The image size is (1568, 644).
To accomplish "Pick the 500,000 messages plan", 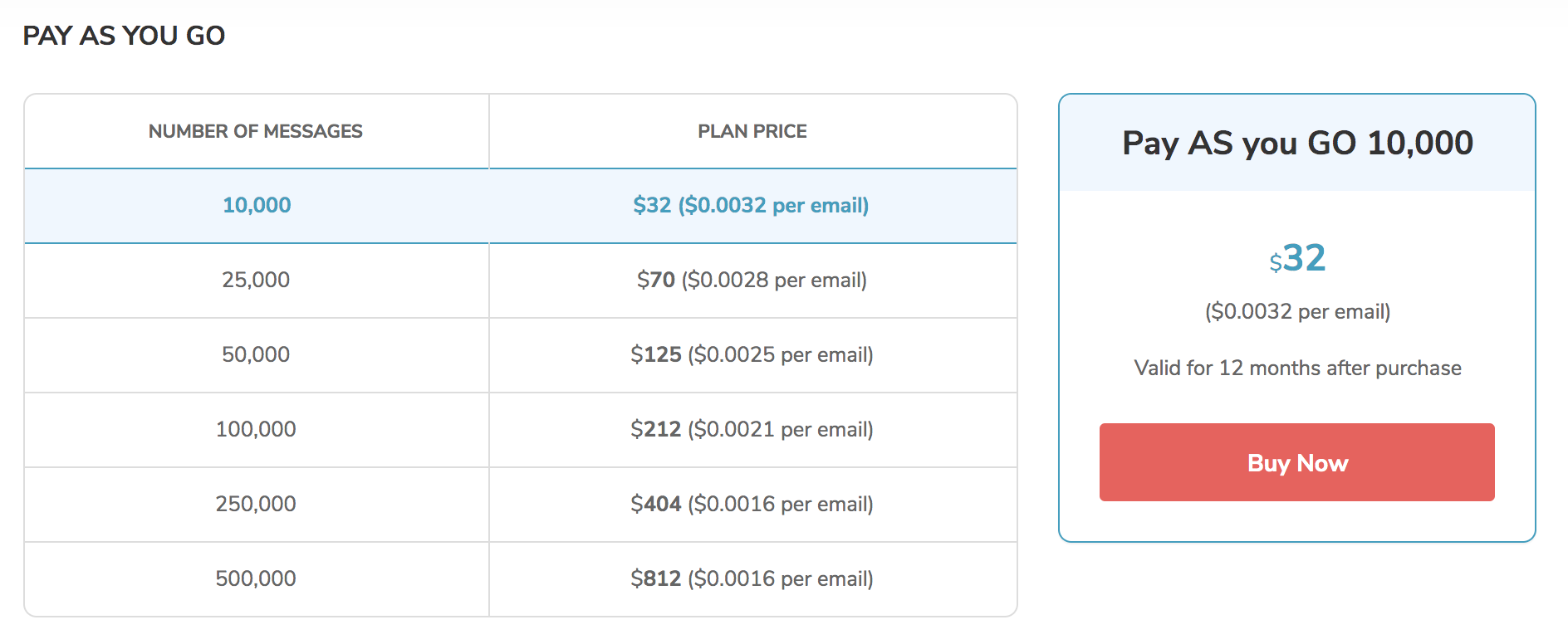I will coord(521,579).
